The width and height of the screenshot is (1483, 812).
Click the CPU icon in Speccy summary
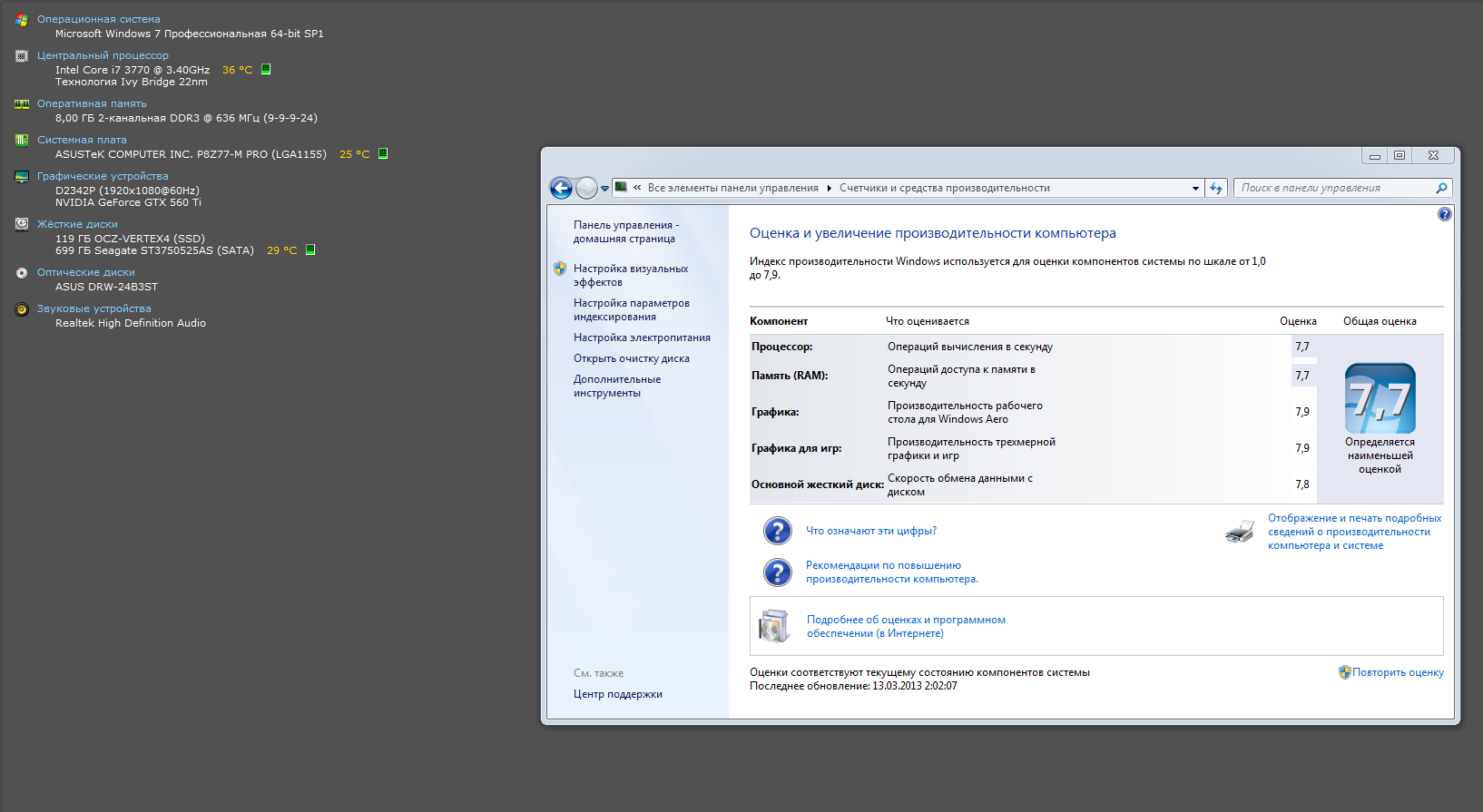tap(22, 55)
